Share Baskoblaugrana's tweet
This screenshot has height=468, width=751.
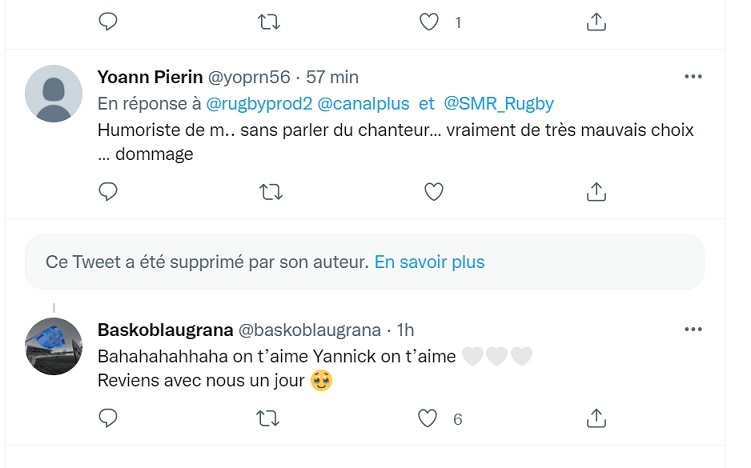[x=595, y=419]
